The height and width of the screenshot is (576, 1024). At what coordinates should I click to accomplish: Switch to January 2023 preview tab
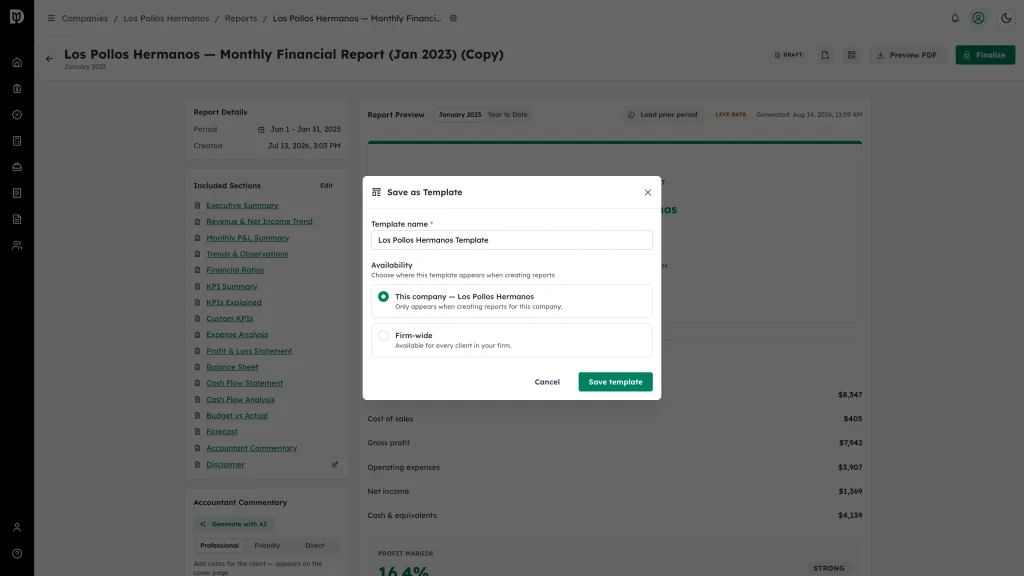point(460,114)
